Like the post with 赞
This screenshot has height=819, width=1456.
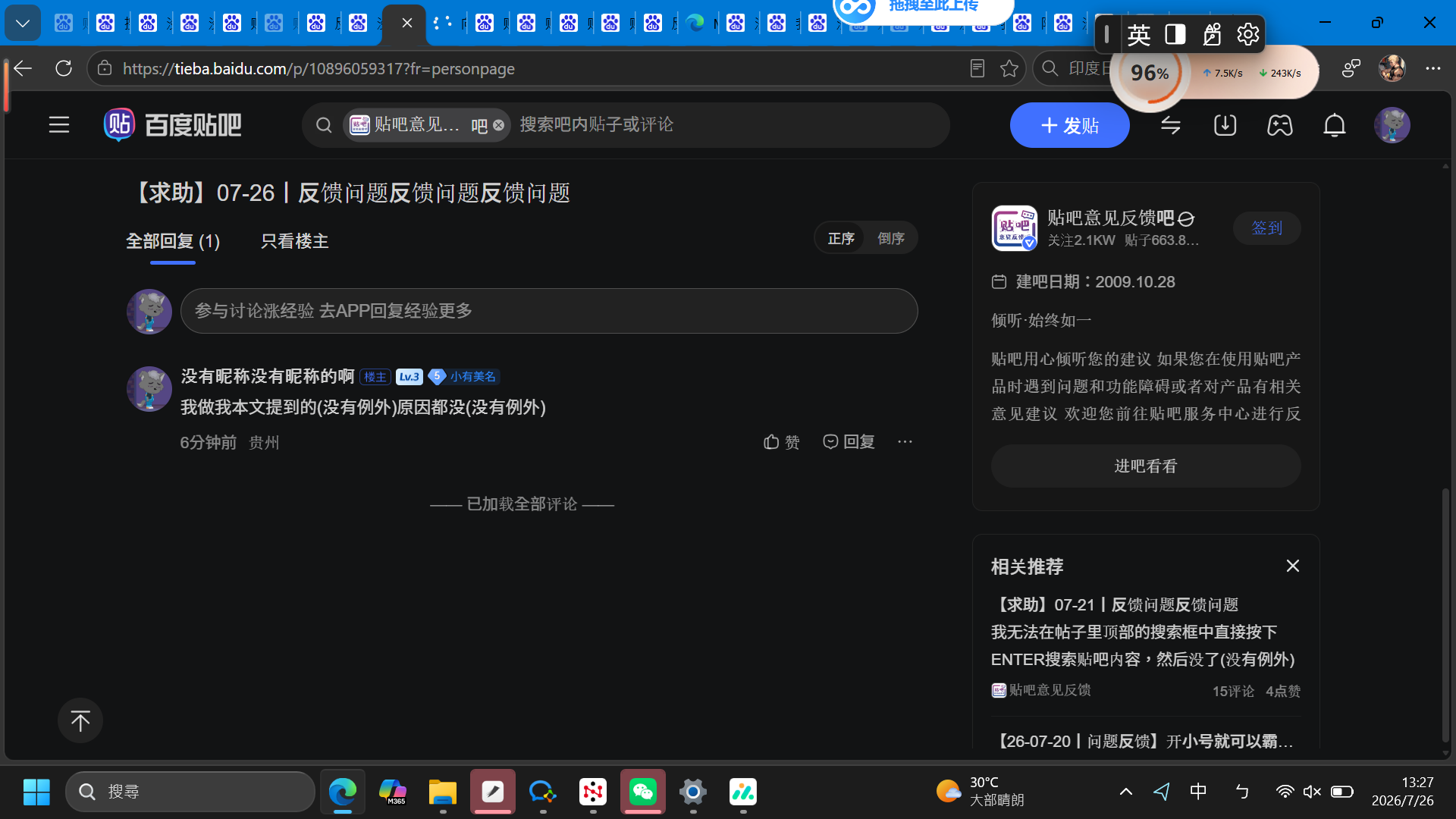(x=782, y=442)
